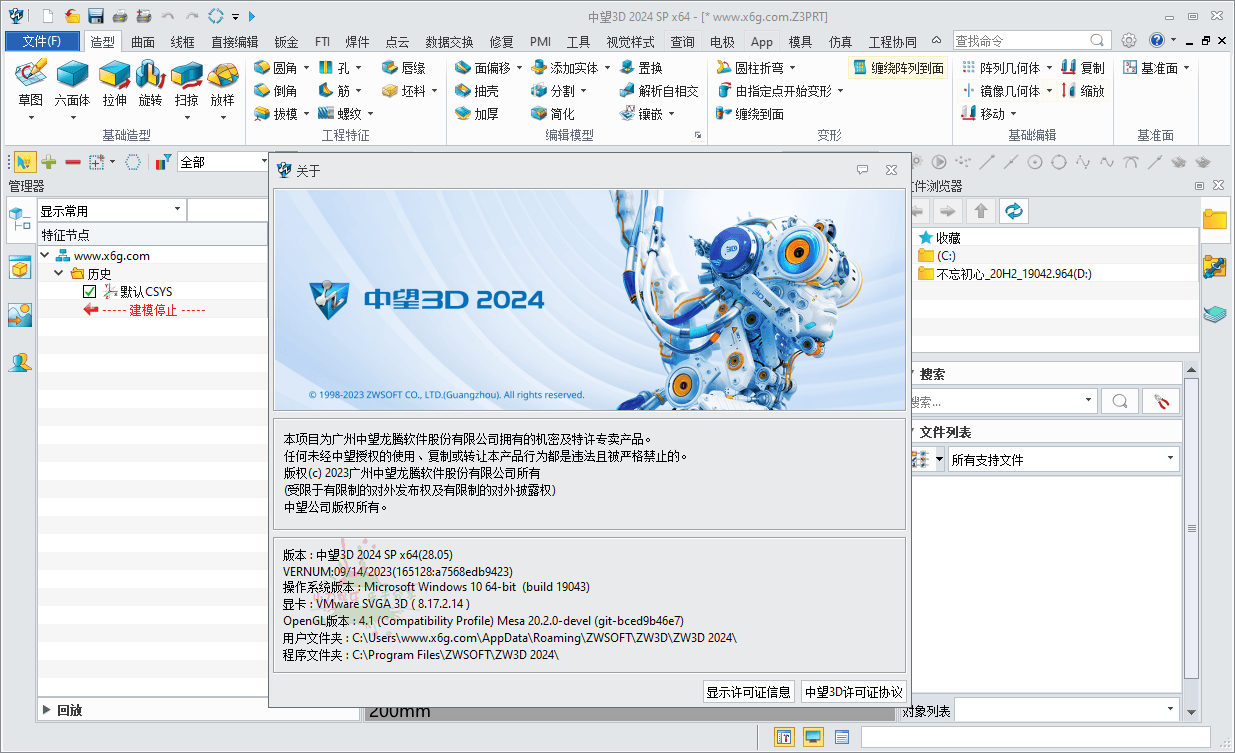The height and width of the screenshot is (753, 1235).
Task: Click the refresh icon in the folder browser
Action: (x=1013, y=211)
